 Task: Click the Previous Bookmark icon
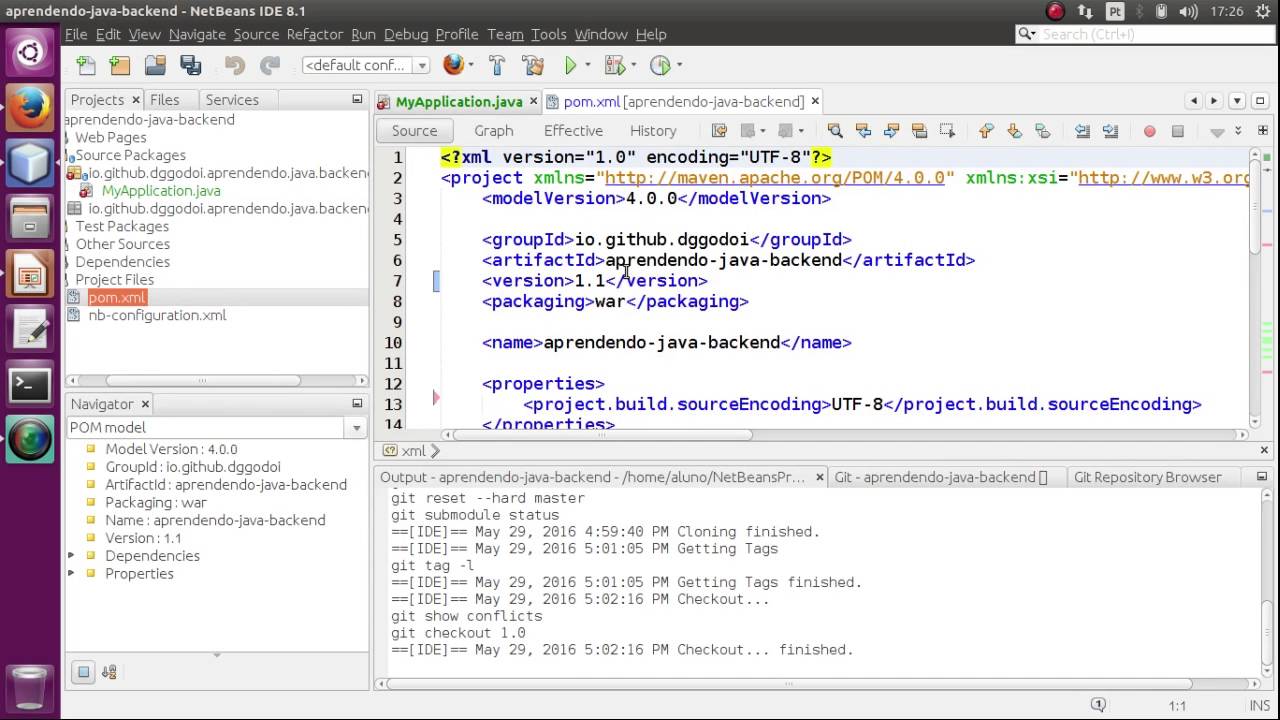(x=986, y=131)
